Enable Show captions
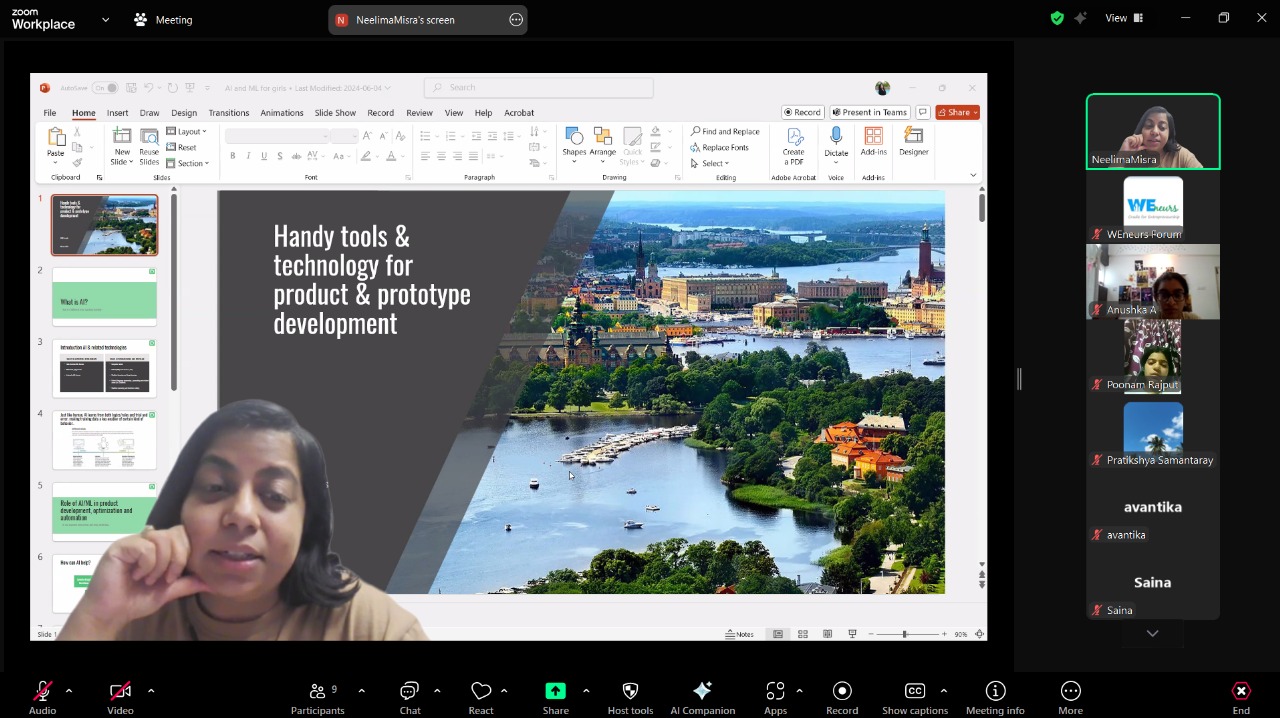The image size is (1280, 718). 914,697
